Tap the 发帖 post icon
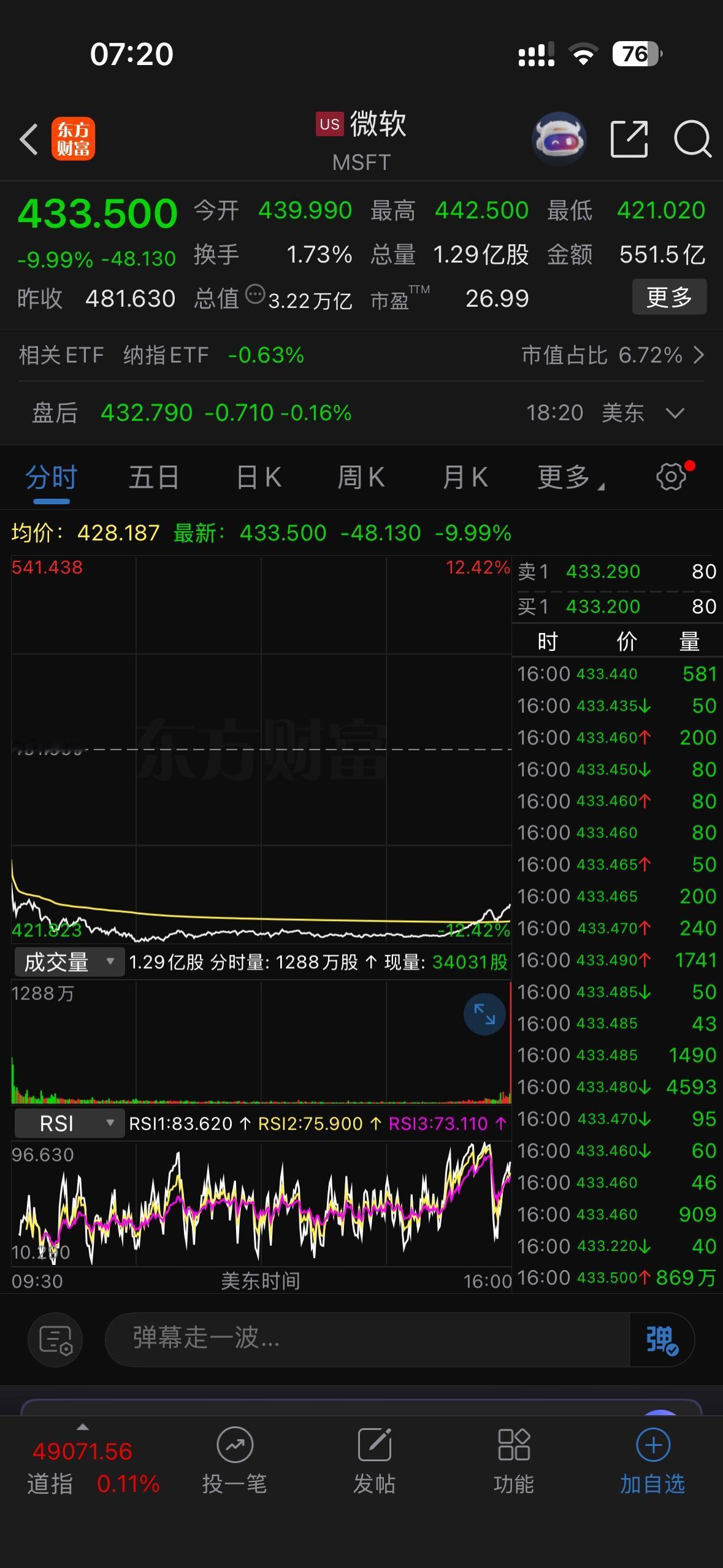This screenshot has height=1568, width=723. point(374,1445)
